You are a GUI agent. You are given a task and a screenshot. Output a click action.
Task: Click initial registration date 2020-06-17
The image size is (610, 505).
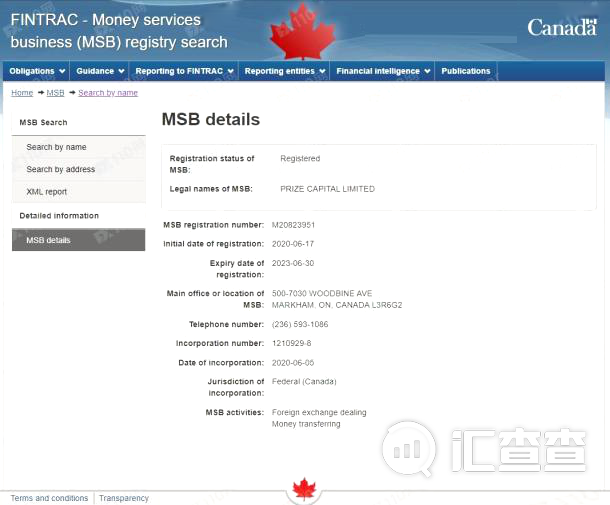coord(293,244)
